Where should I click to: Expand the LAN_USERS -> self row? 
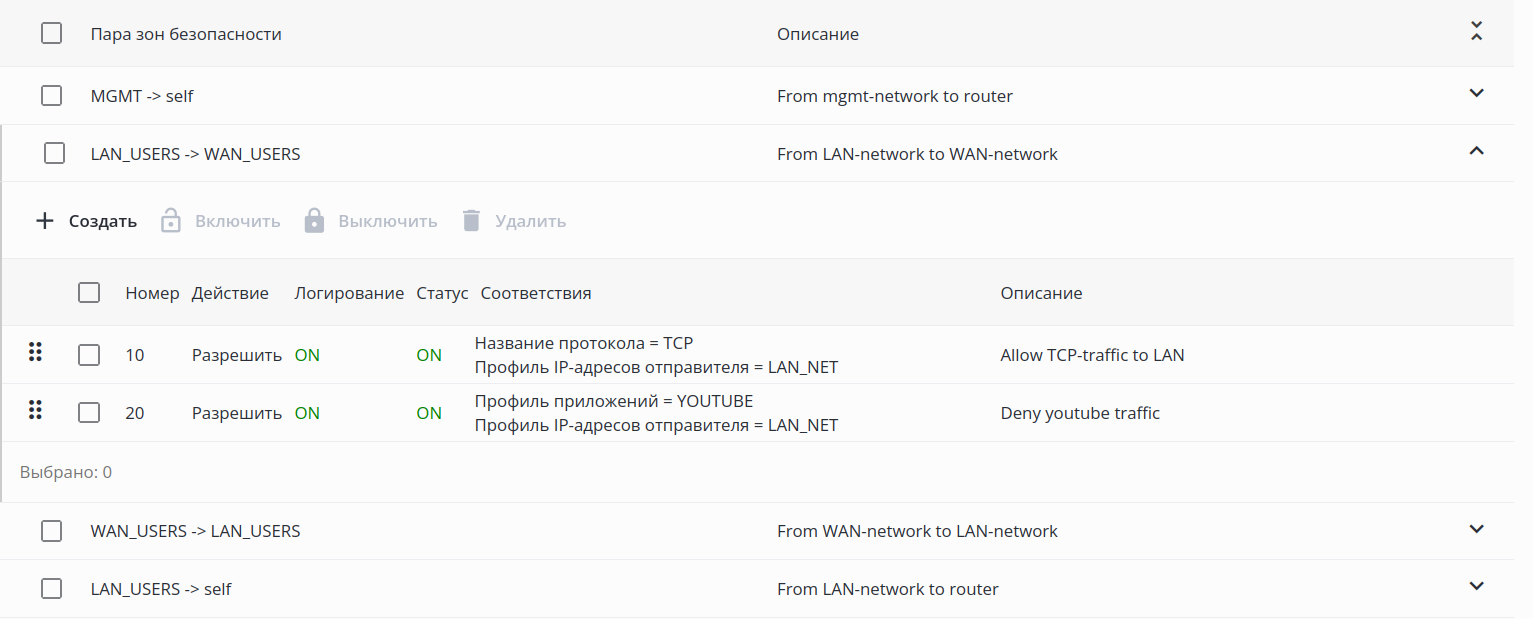1476,586
